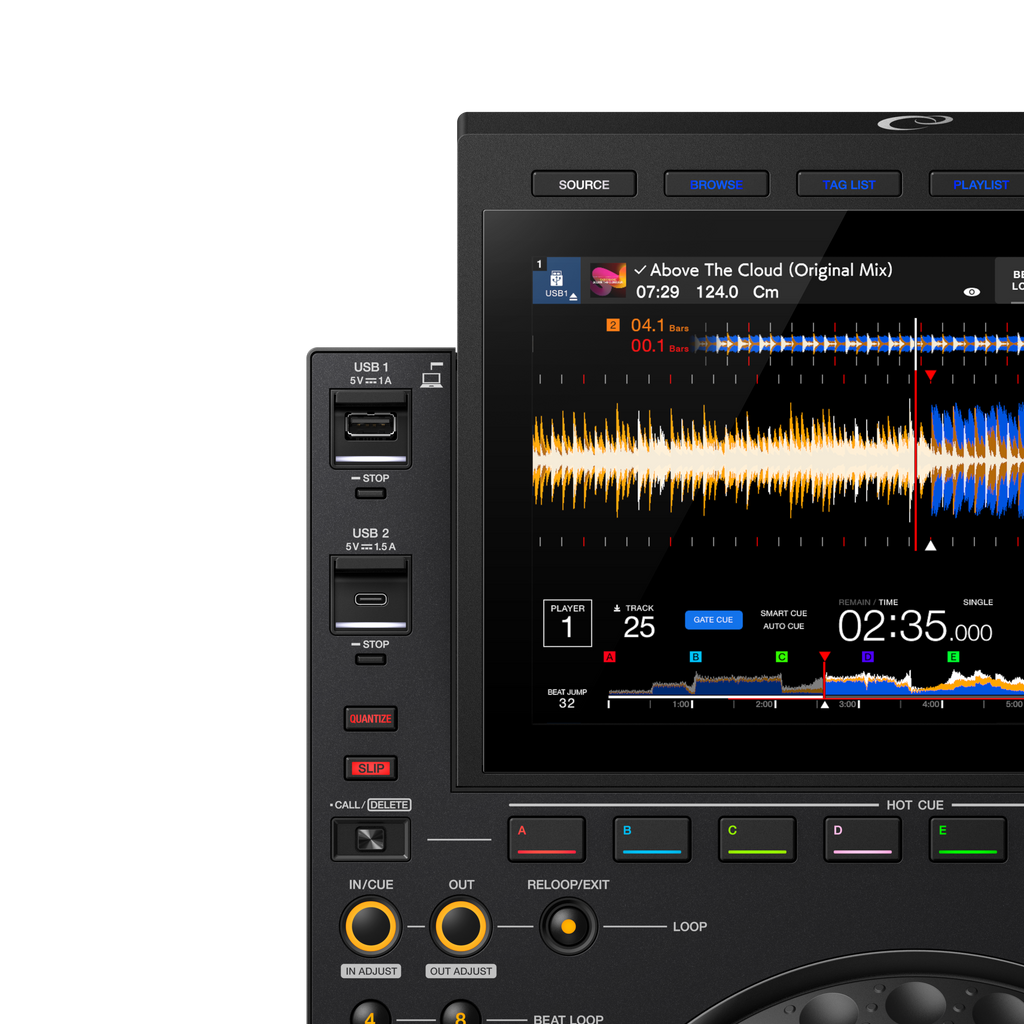This screenshot has width=1024, height=1024.
Task: Push the IN/CUE loop button
Action: 370,926
